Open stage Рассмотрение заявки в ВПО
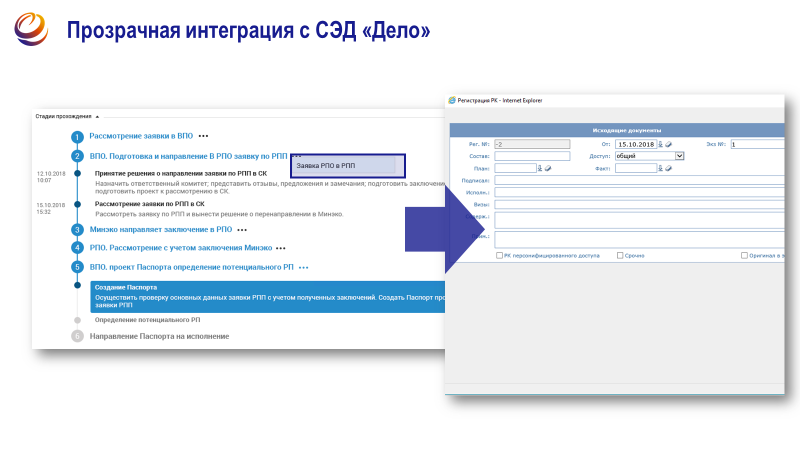 point(141,136)
